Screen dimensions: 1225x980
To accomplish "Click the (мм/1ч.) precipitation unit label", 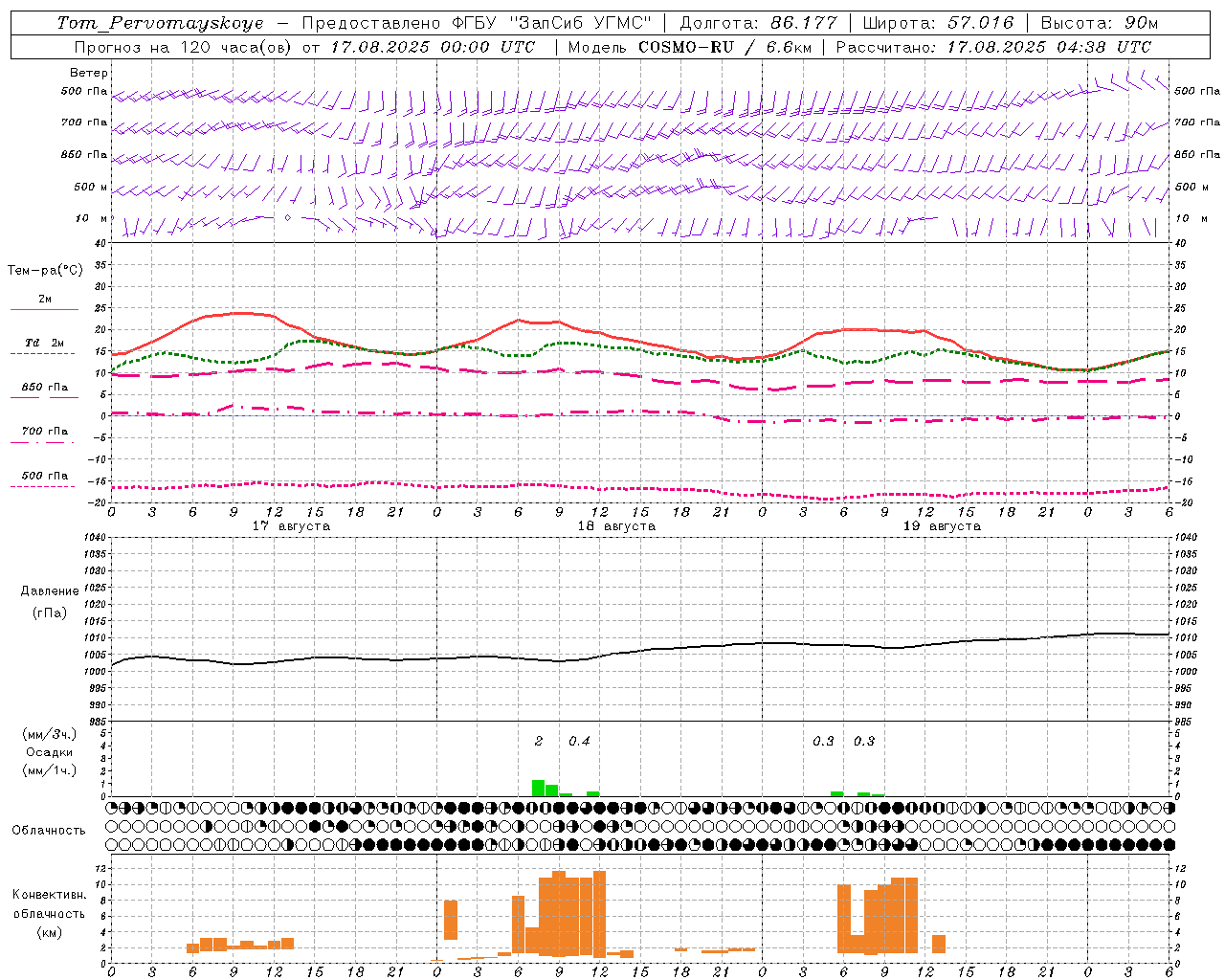I will 50,770.
